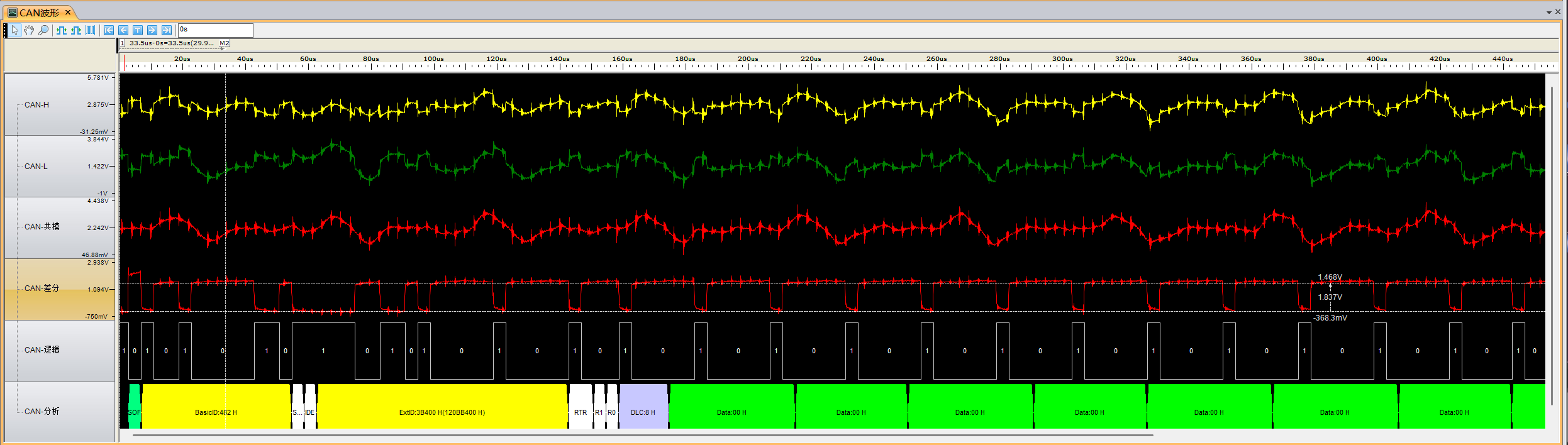Click the BasicID:482 H decode segment
This screenshot has width=1568, height=445.
click(x=216, y=407)
